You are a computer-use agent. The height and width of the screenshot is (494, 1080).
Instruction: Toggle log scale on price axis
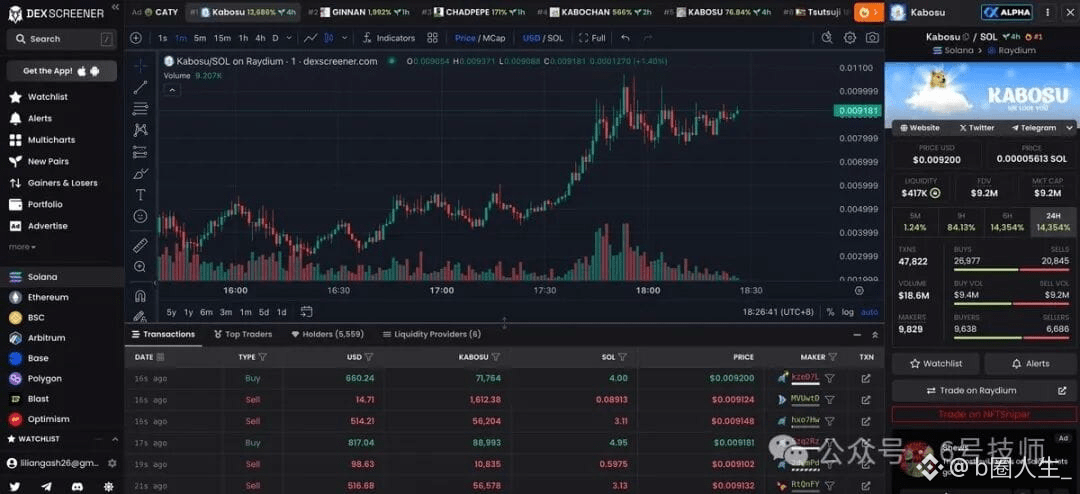click(x=847, y=312)
